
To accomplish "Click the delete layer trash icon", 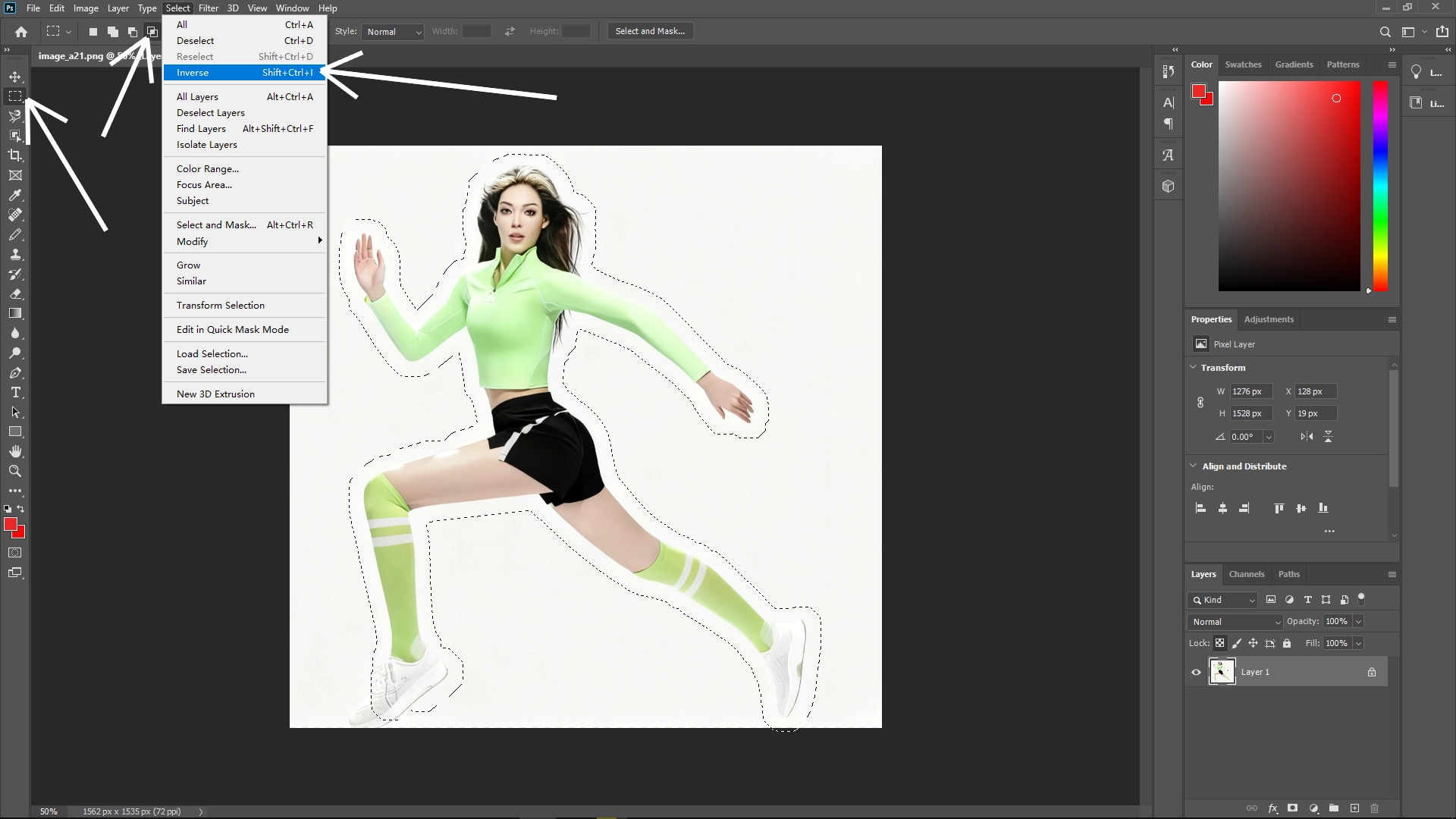I will coord(1374,808).
